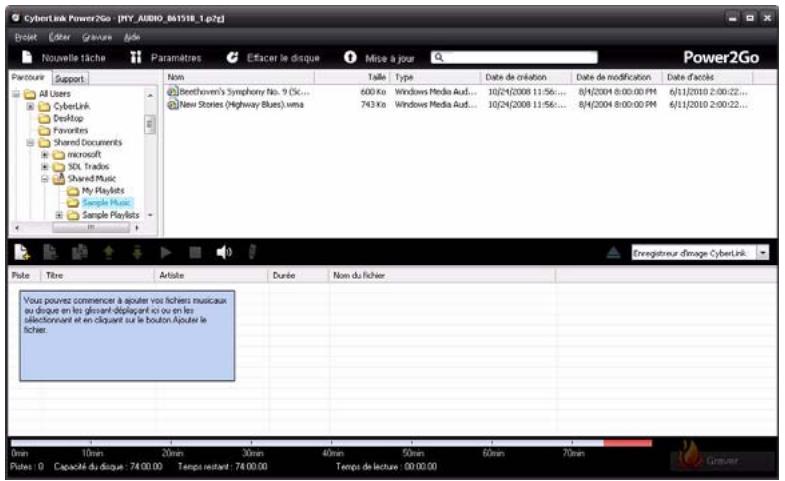Sort by Date de modification column
785x481 pixels.
pos(617,77)
